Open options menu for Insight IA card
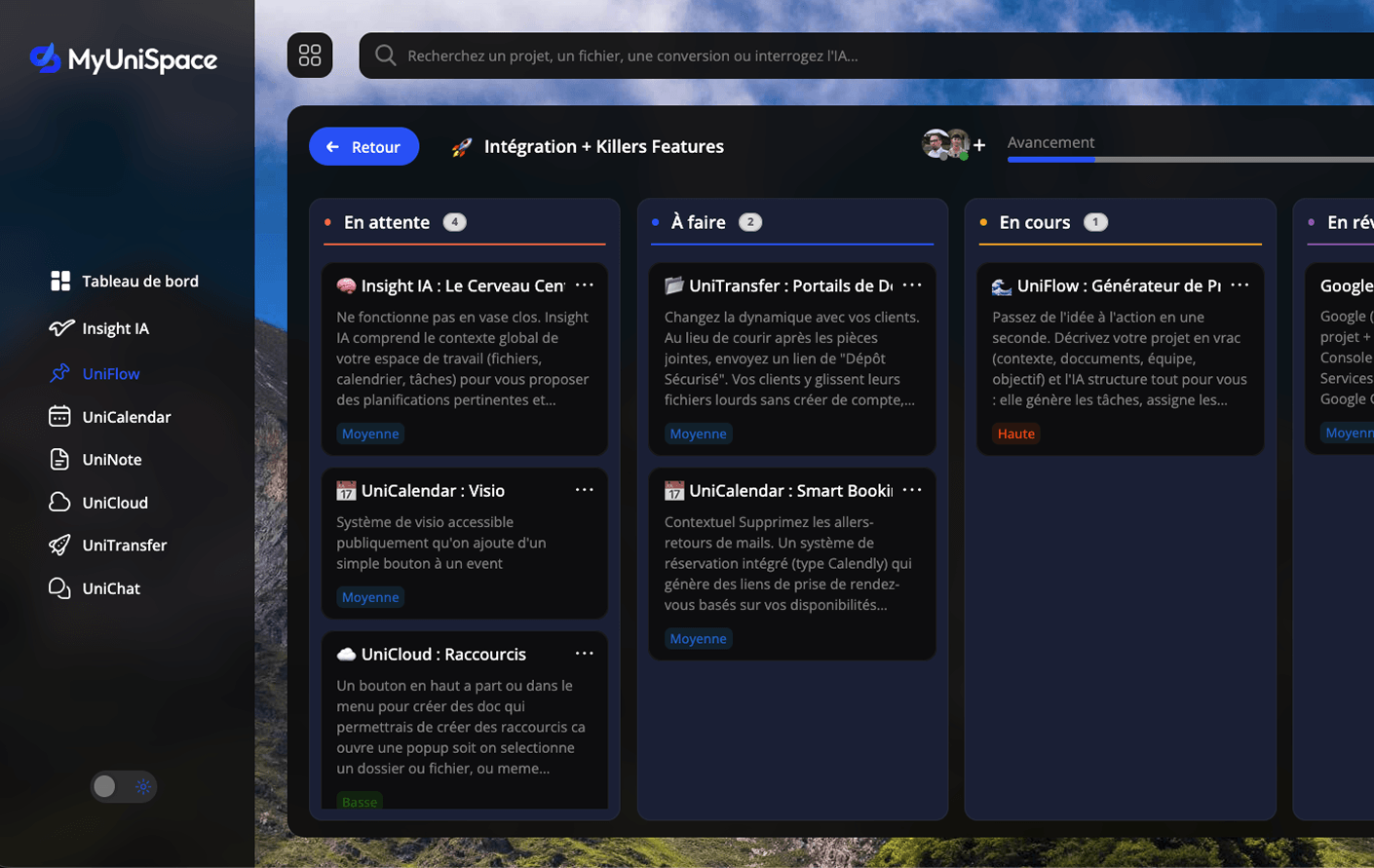 [x=585, y=284]
